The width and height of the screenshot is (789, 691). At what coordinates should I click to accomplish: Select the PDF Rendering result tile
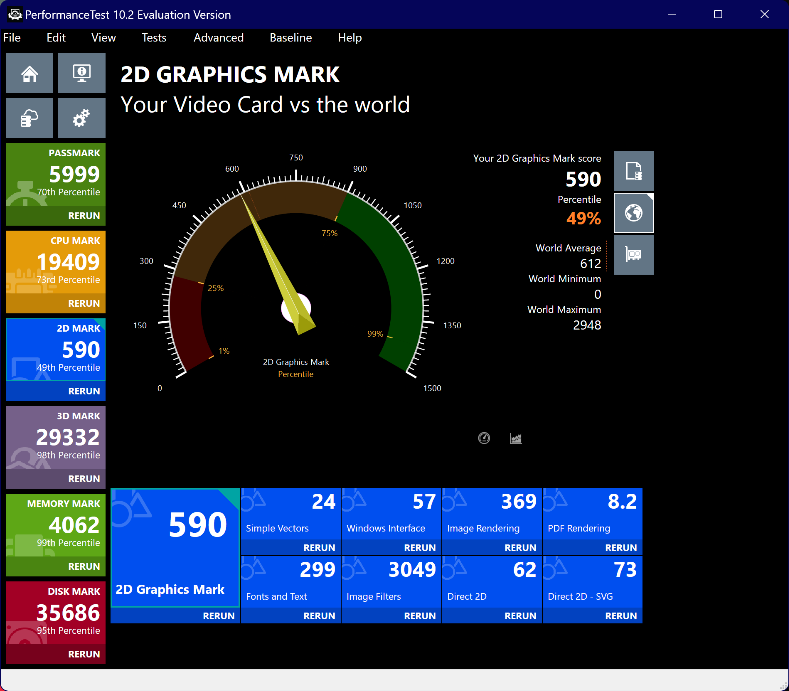(x=593, y=514)
